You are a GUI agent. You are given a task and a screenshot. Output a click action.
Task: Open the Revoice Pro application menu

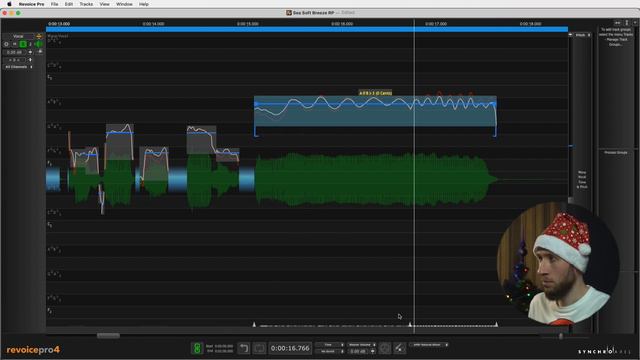point(31,4)
